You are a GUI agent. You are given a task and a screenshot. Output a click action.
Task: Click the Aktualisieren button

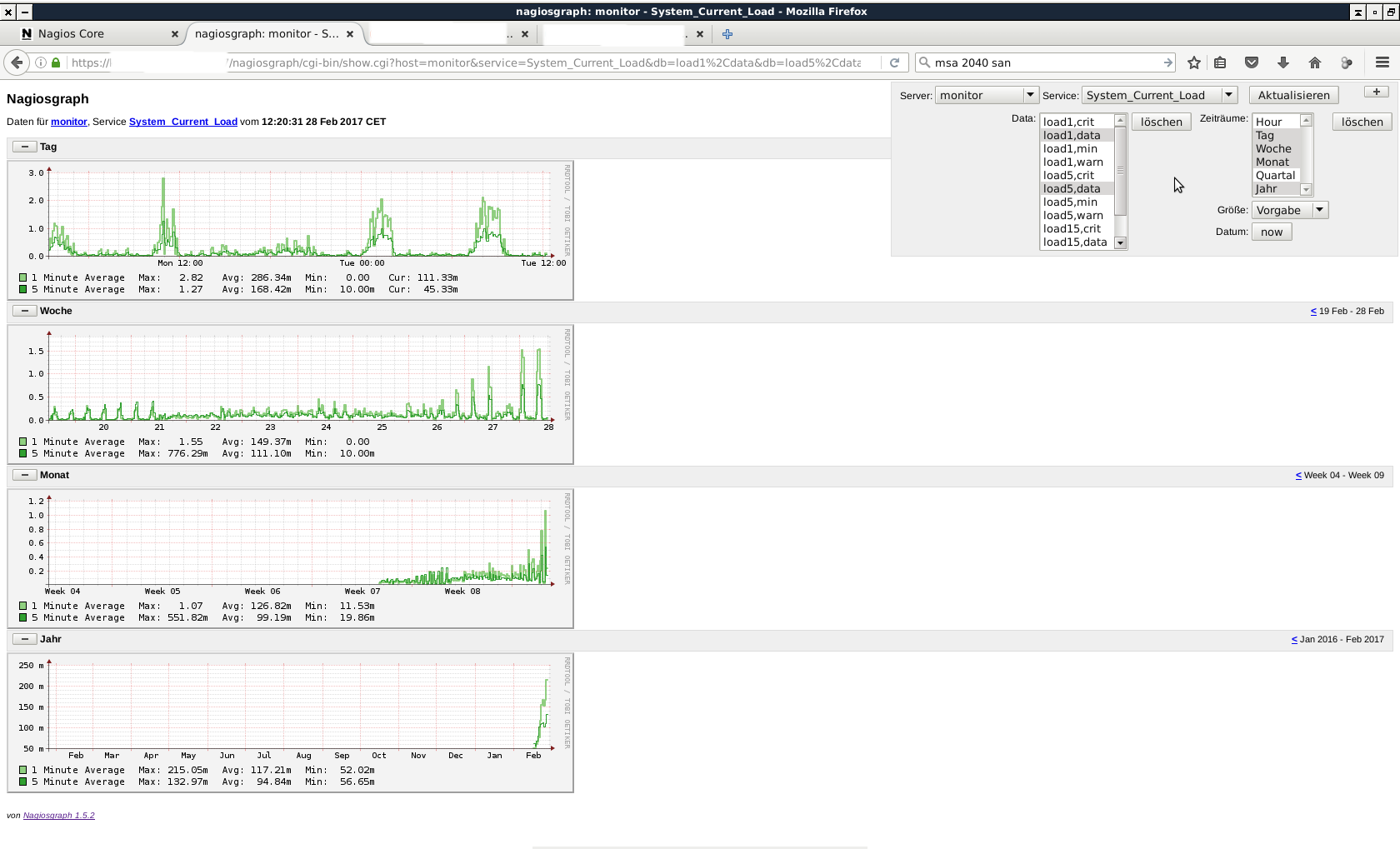pyautogui.click(x=1293, y=95)
